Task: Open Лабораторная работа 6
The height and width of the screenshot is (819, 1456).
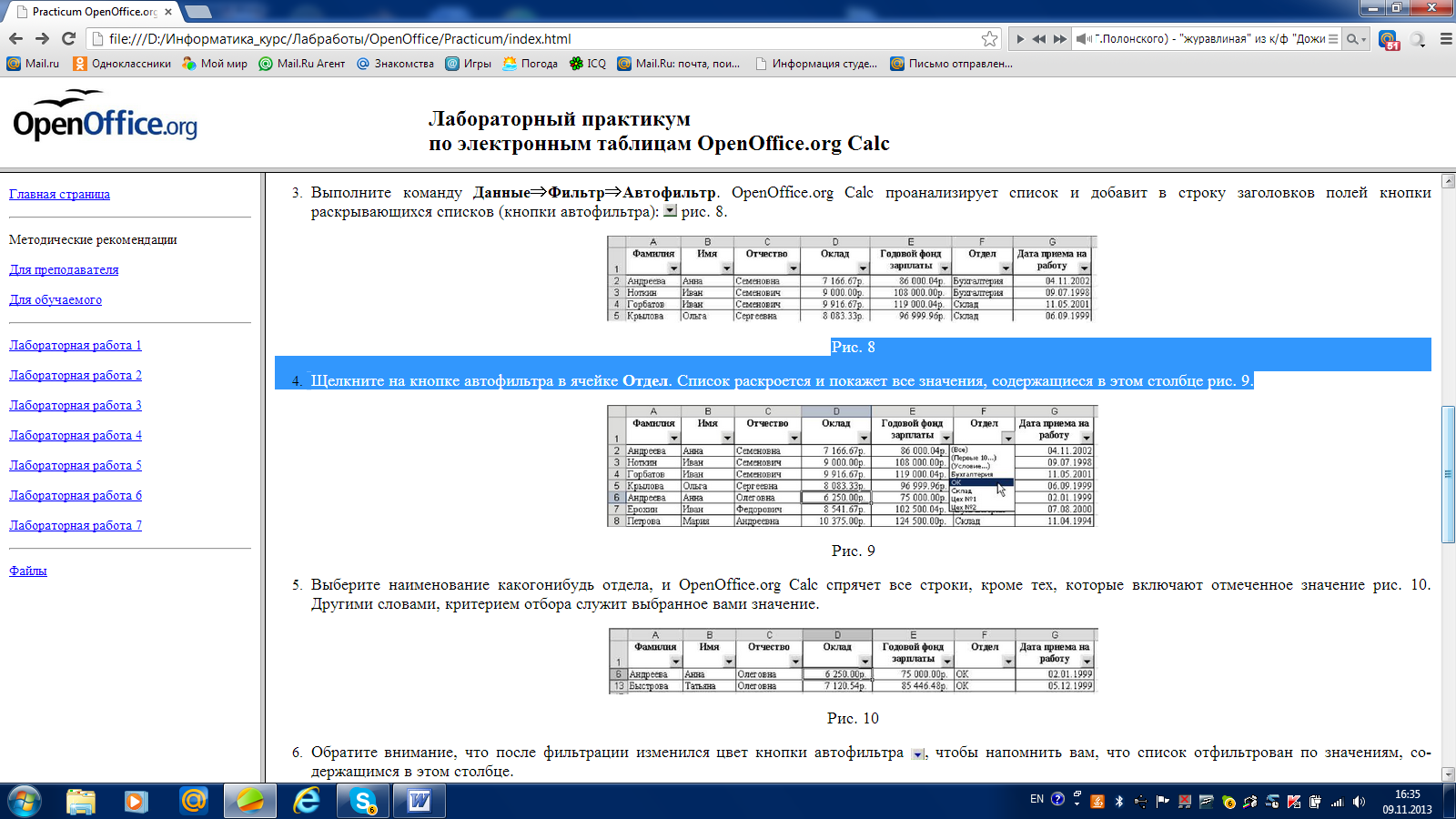Action: pyautogui.click(x=76, y=495)
